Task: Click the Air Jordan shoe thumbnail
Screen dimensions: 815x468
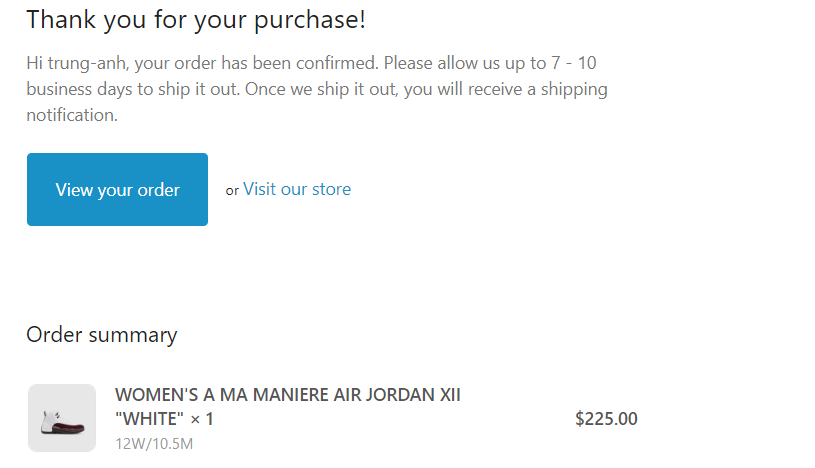Action: (62, 418)
